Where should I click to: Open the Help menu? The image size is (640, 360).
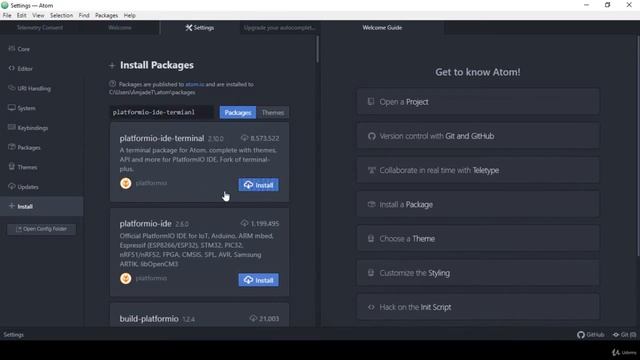[x=130, y=16]
